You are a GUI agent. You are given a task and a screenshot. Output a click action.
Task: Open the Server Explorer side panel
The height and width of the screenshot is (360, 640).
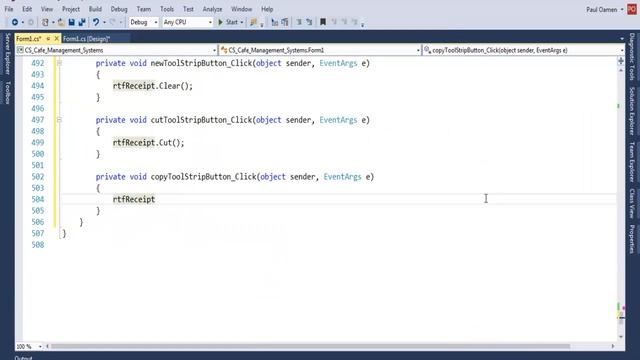coord(7,53)
